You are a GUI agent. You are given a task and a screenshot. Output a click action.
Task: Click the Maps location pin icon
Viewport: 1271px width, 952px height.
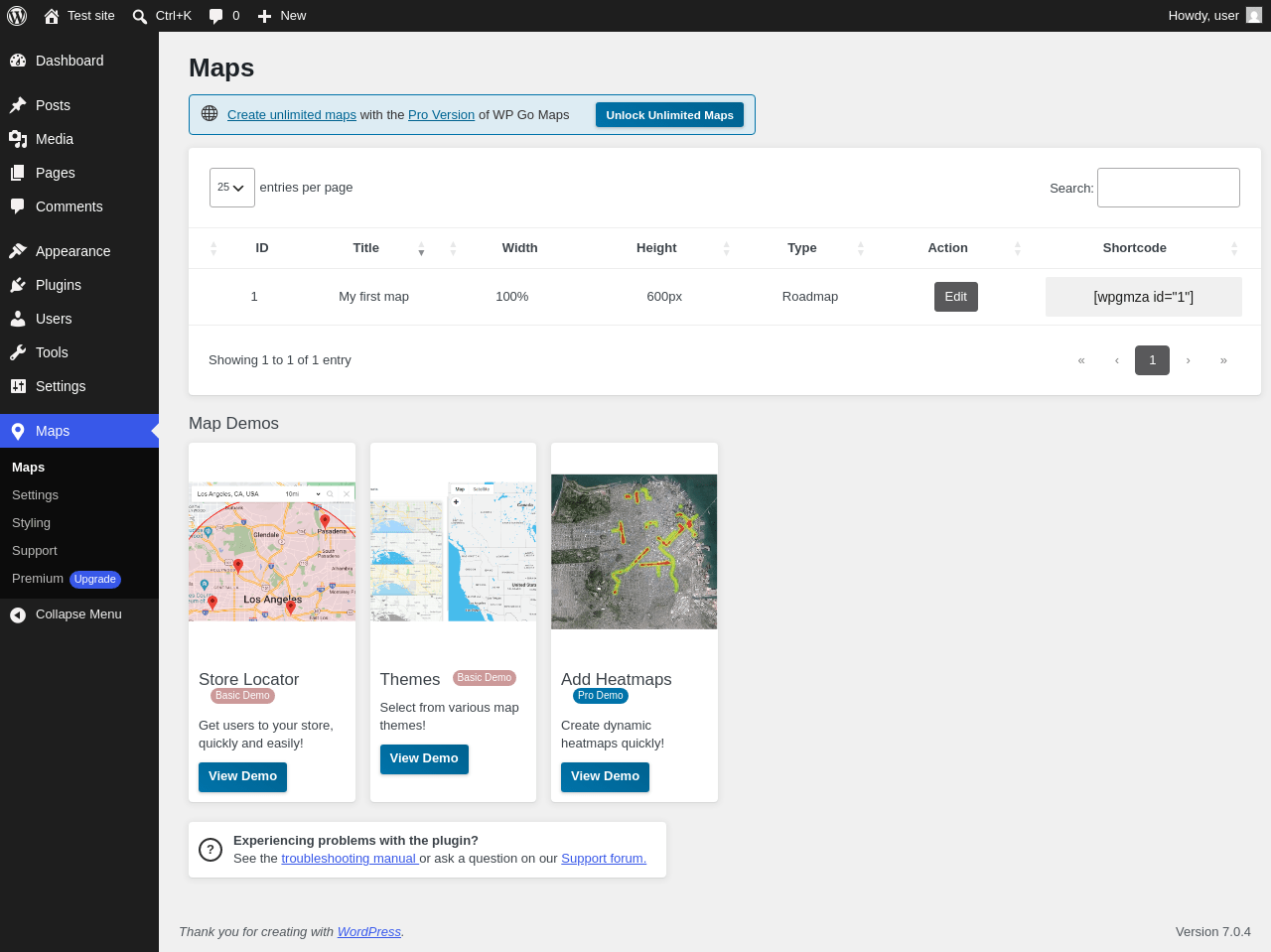tap(18, 431)
